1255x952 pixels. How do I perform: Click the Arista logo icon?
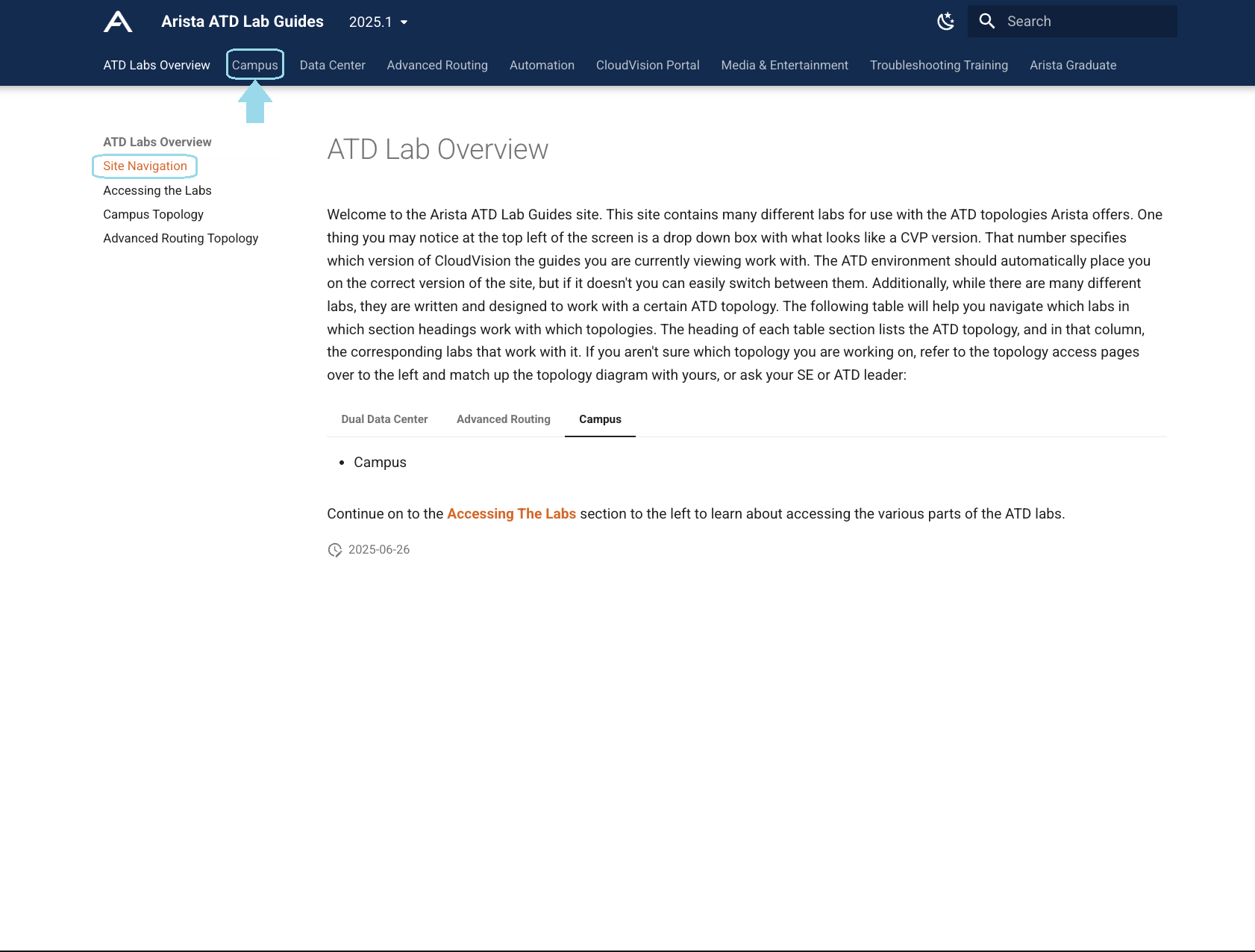click(x=118, y=22)
